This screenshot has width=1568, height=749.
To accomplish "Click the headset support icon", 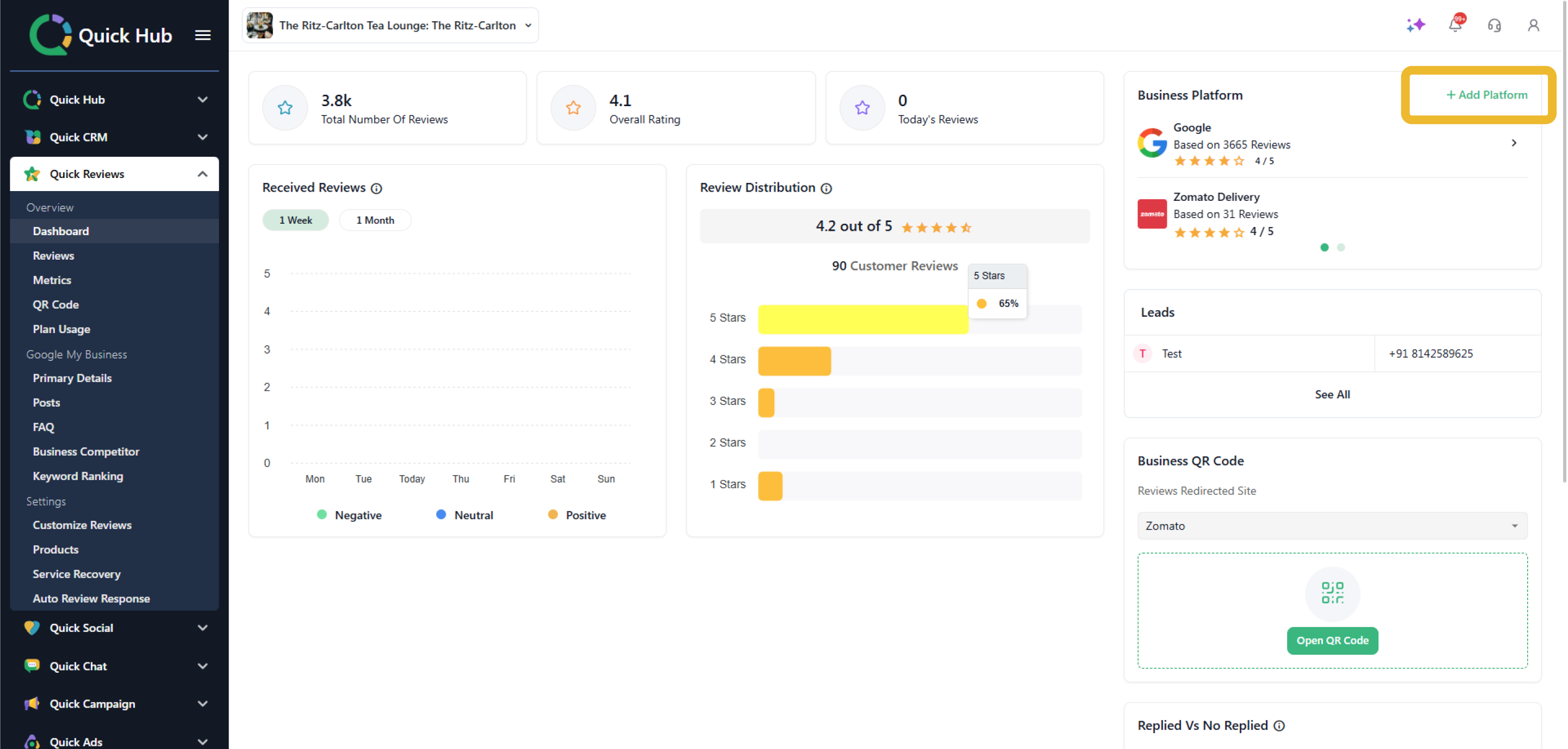I will pos(1494,25).
